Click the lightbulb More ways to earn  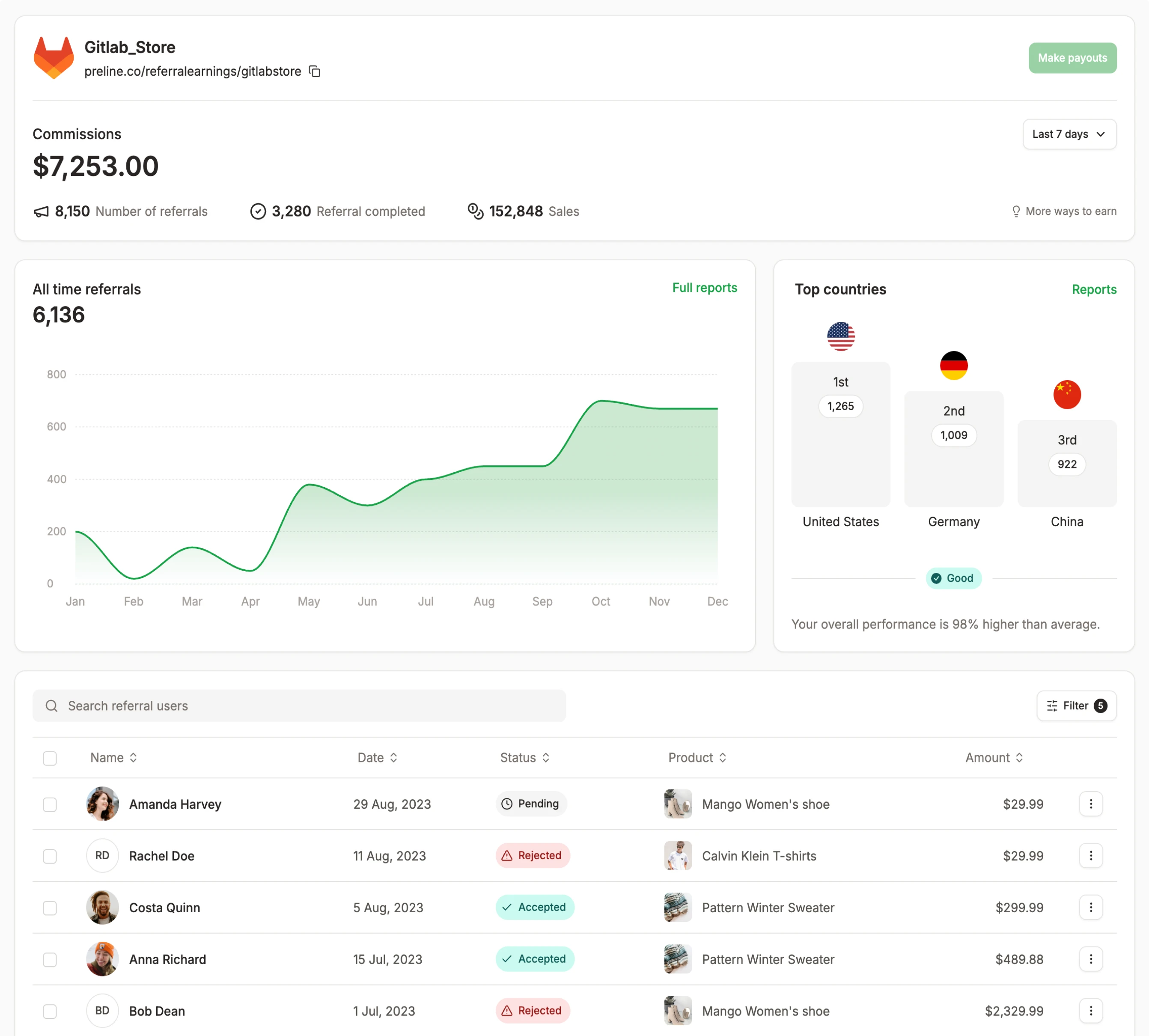(1064, 211)
